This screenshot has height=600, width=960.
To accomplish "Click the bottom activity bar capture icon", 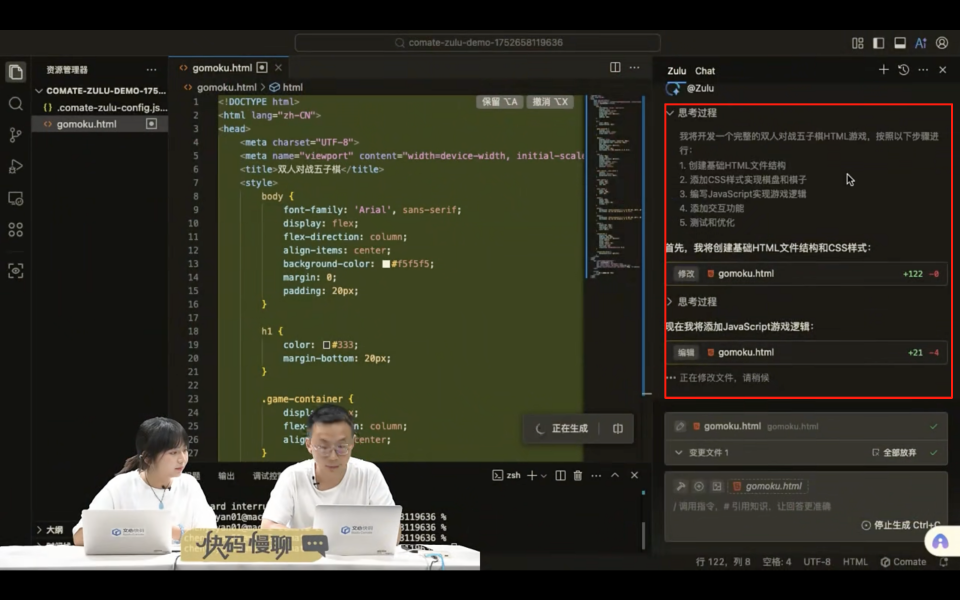I will 16,271.
